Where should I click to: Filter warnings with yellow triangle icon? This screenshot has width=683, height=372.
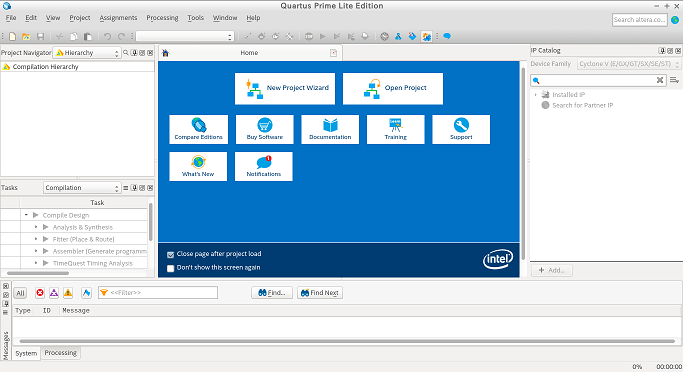[68, 293]
